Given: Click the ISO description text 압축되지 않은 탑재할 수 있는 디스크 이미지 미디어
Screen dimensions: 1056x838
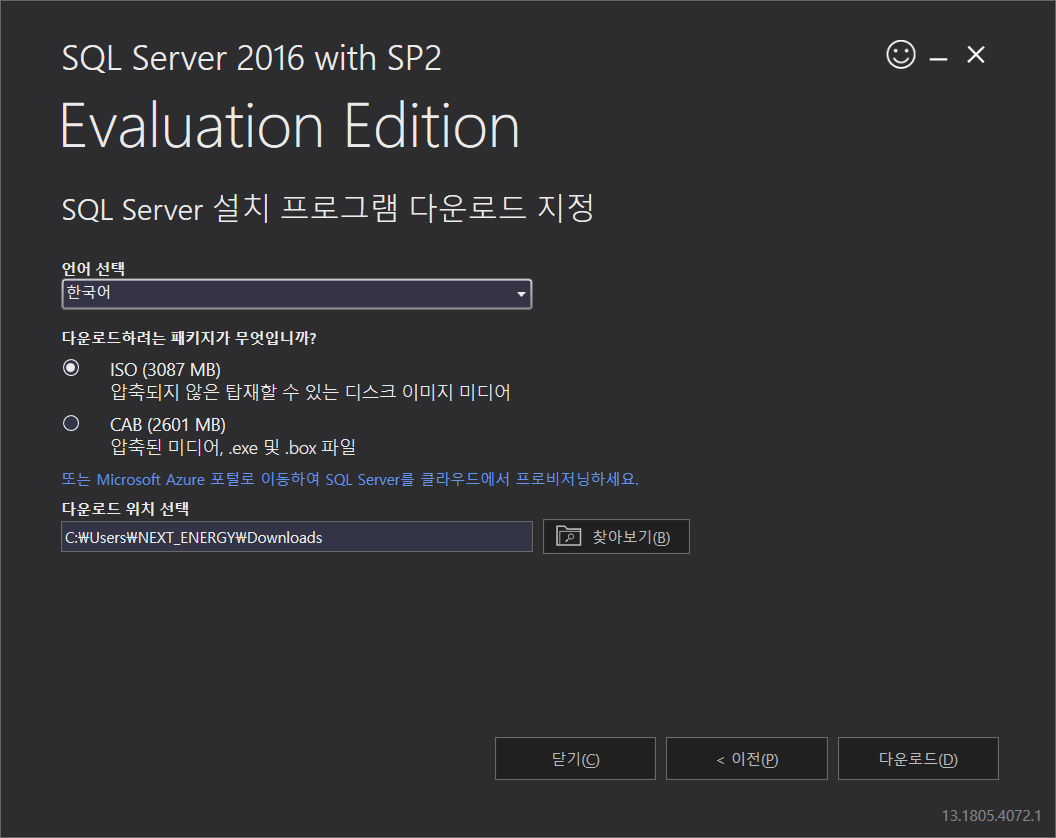Looking at the screenshot, I should (310, 392).
